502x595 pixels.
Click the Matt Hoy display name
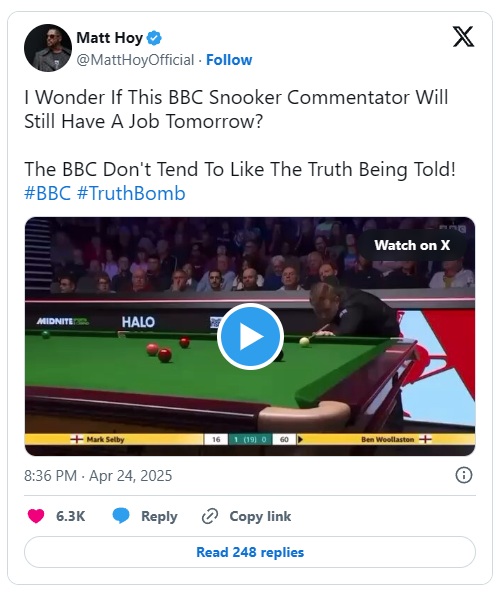[x=110, y=38]
